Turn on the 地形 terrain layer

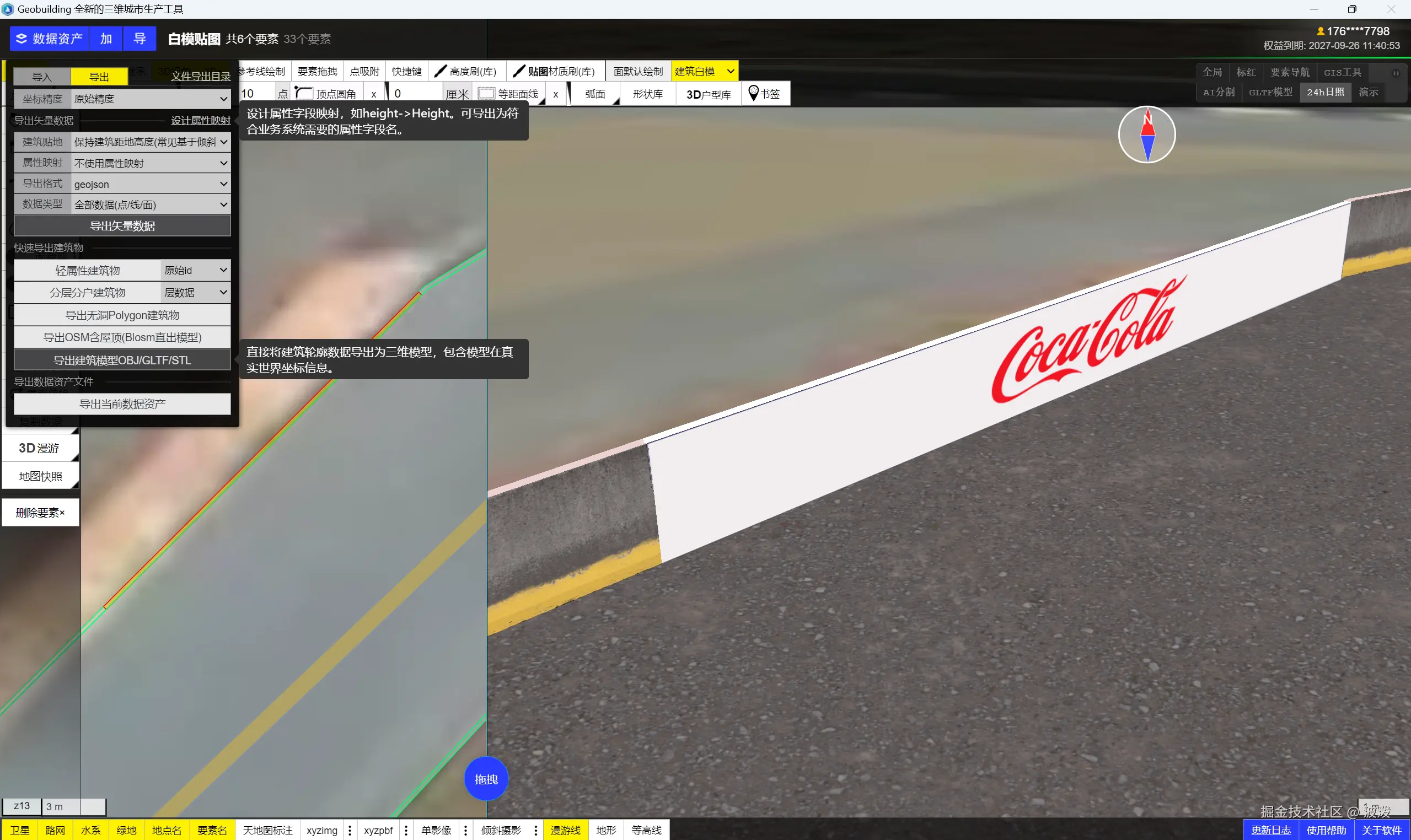(x=606, y=831)
